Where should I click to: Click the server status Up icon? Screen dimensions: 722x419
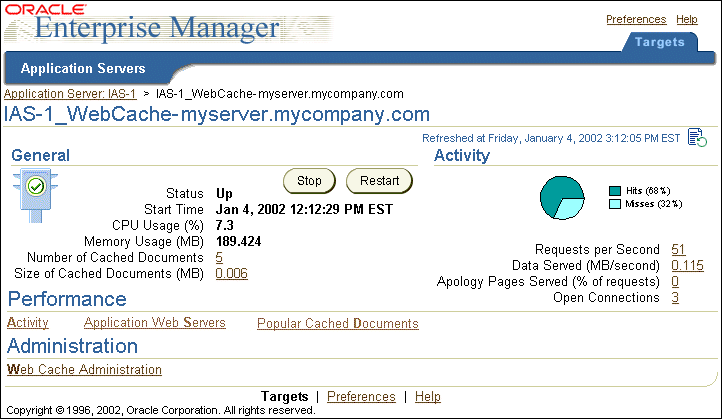35,196
